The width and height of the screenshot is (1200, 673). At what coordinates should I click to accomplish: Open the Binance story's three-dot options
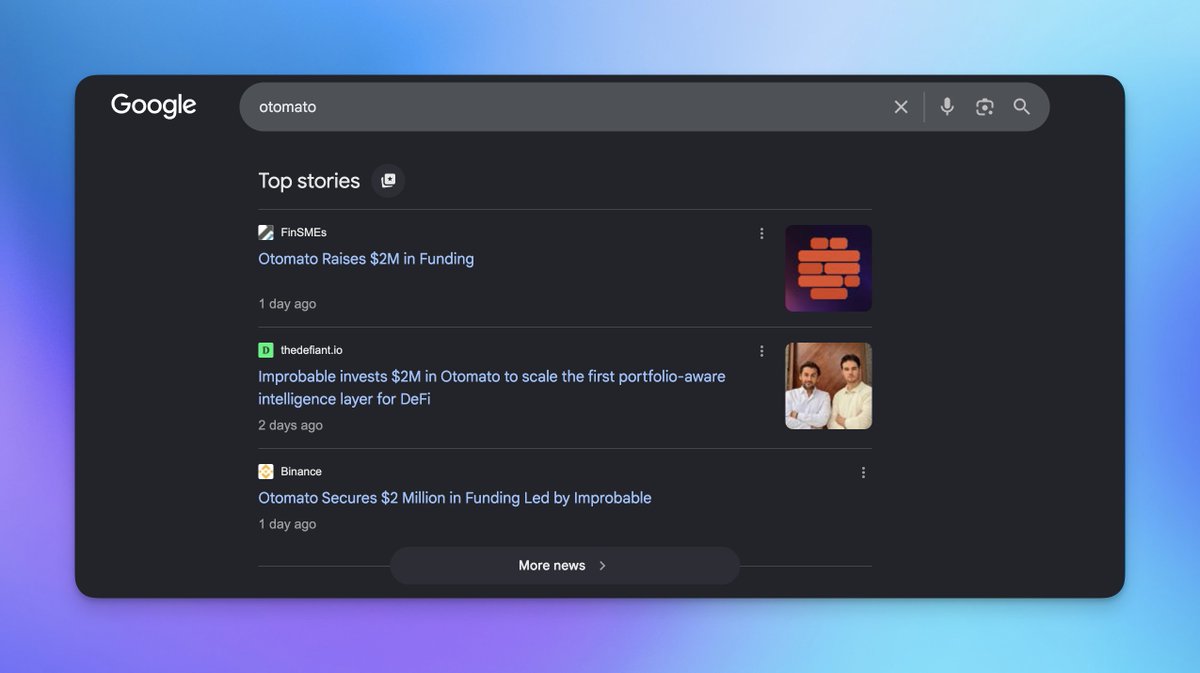(x=863, y=472)
